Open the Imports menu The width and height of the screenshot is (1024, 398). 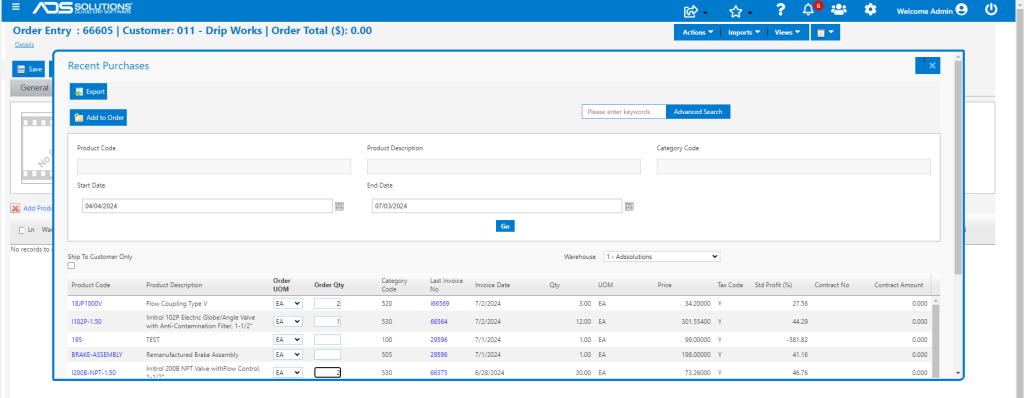pos(744,32)
